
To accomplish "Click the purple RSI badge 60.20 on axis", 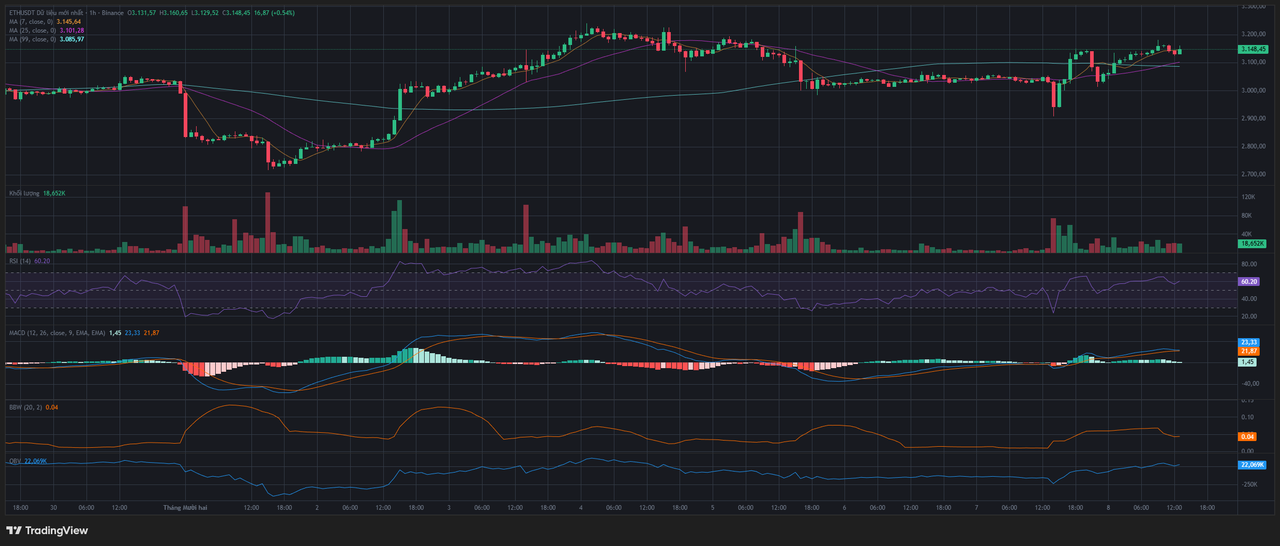I will (1250, 282).
